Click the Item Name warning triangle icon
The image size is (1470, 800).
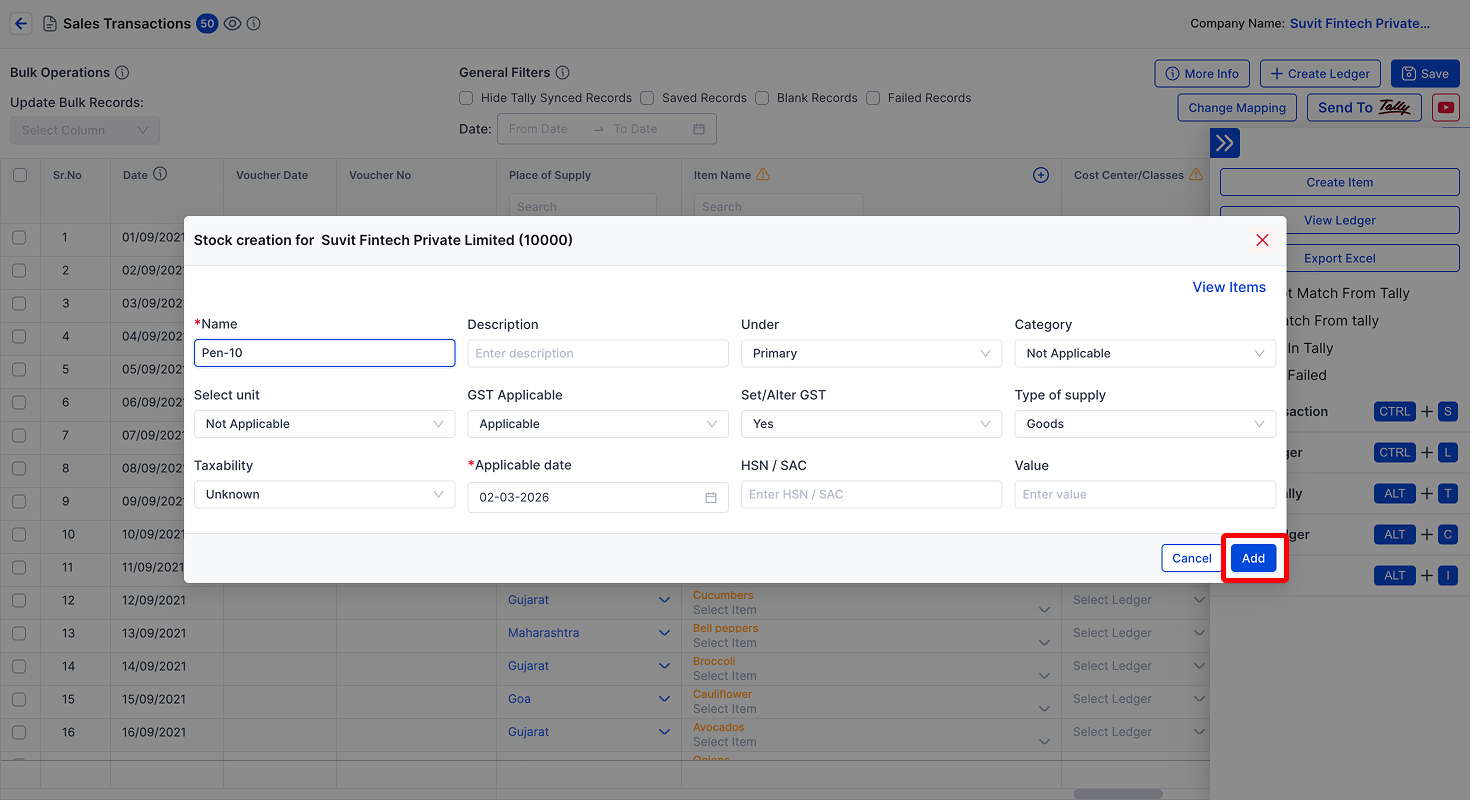click(763, 175)
